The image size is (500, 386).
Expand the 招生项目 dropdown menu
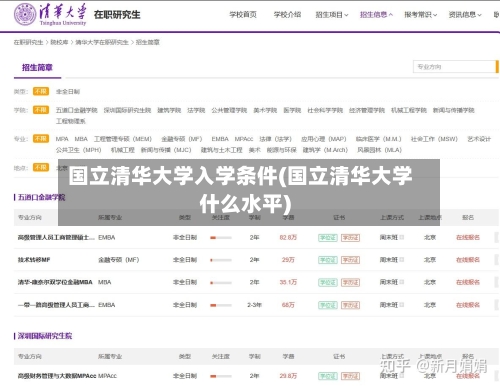[x=332, y=15]
